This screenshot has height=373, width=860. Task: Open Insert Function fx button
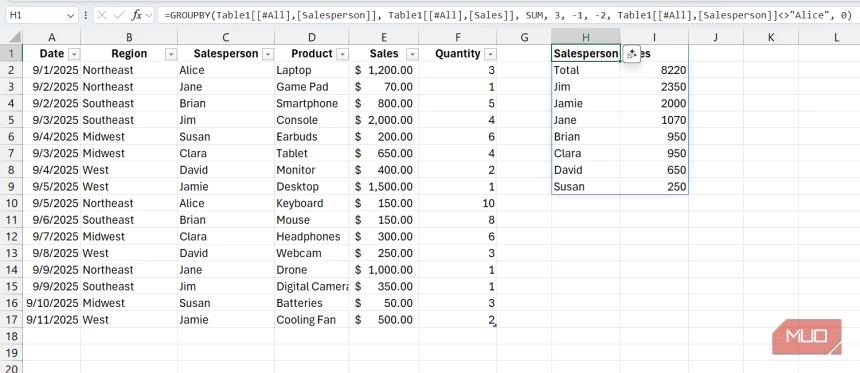pyautogui.click(x=137, y=15)
